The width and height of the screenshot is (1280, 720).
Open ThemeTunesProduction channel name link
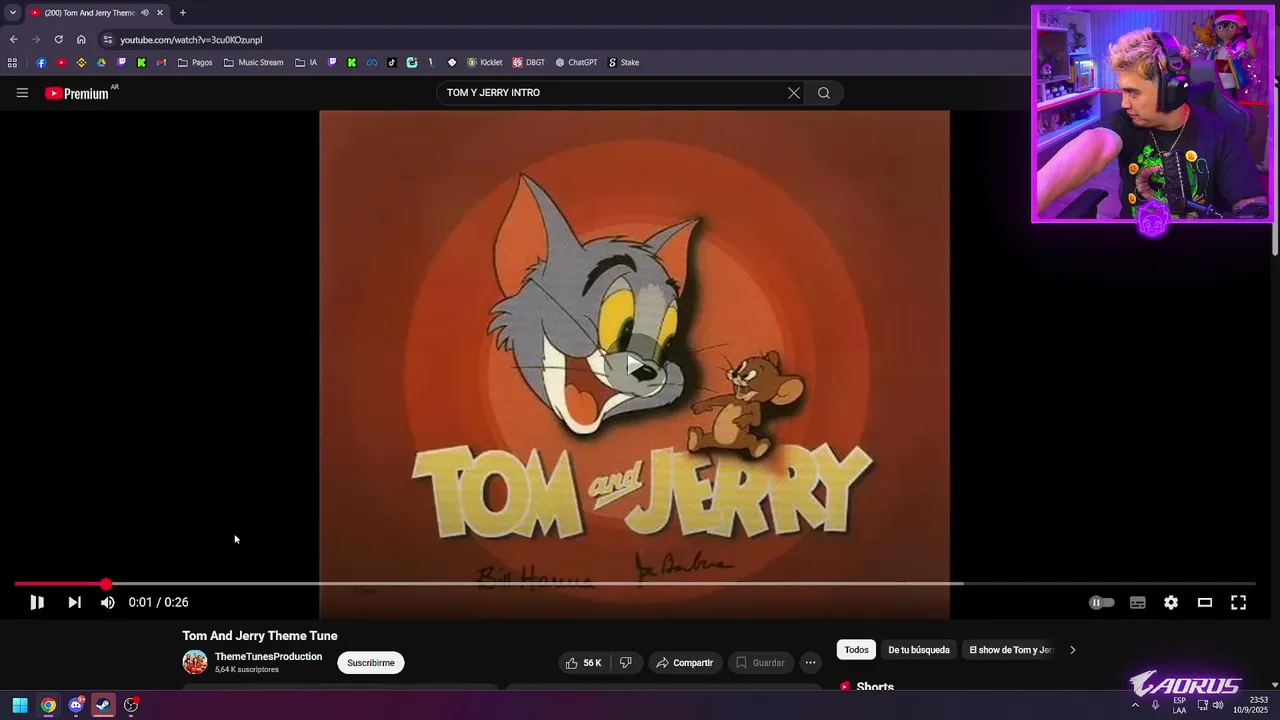coord(268,657)
